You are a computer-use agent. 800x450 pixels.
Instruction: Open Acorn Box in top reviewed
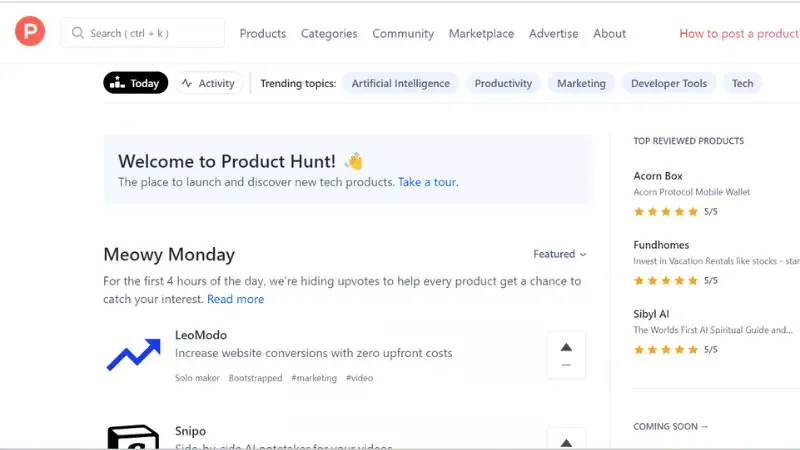pos(658,176)
